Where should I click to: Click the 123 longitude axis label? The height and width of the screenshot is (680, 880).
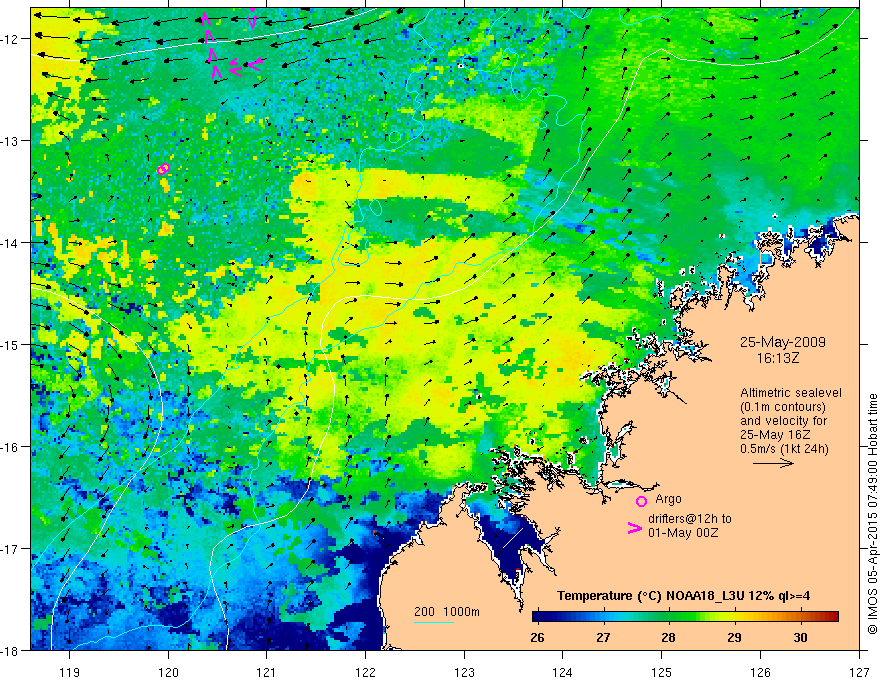coord(464,672)
